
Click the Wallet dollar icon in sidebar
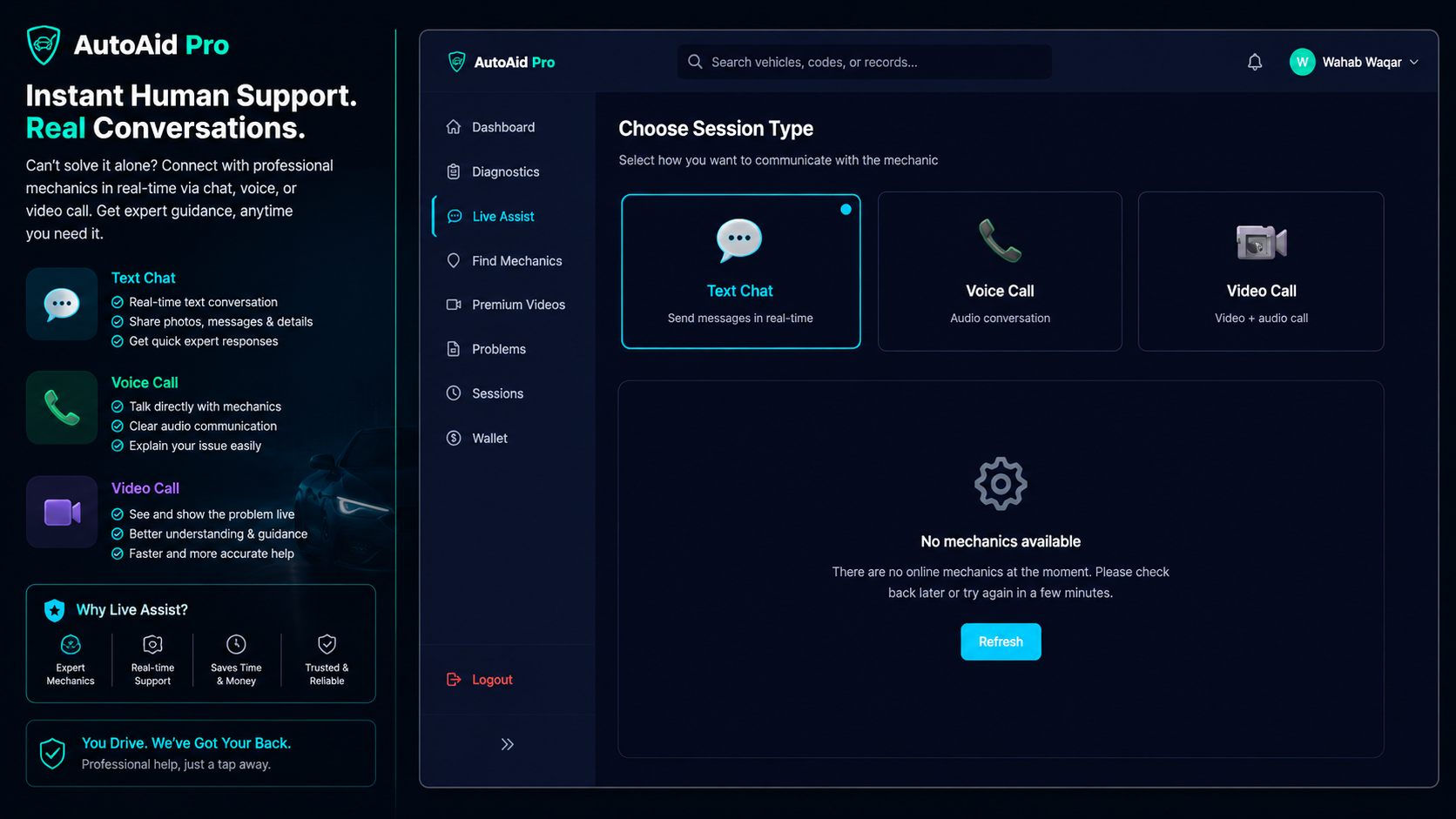coord(454,438)
